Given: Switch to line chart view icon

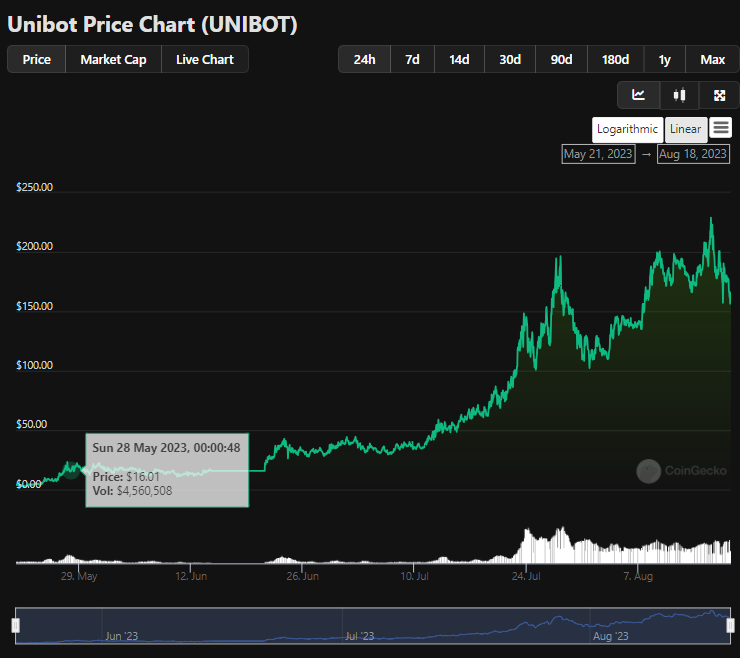Looking at the screenshot, I should click(639, 95).
